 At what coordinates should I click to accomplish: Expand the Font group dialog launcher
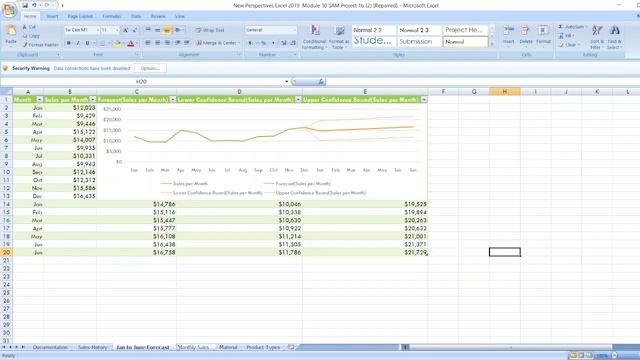point(137,55)
